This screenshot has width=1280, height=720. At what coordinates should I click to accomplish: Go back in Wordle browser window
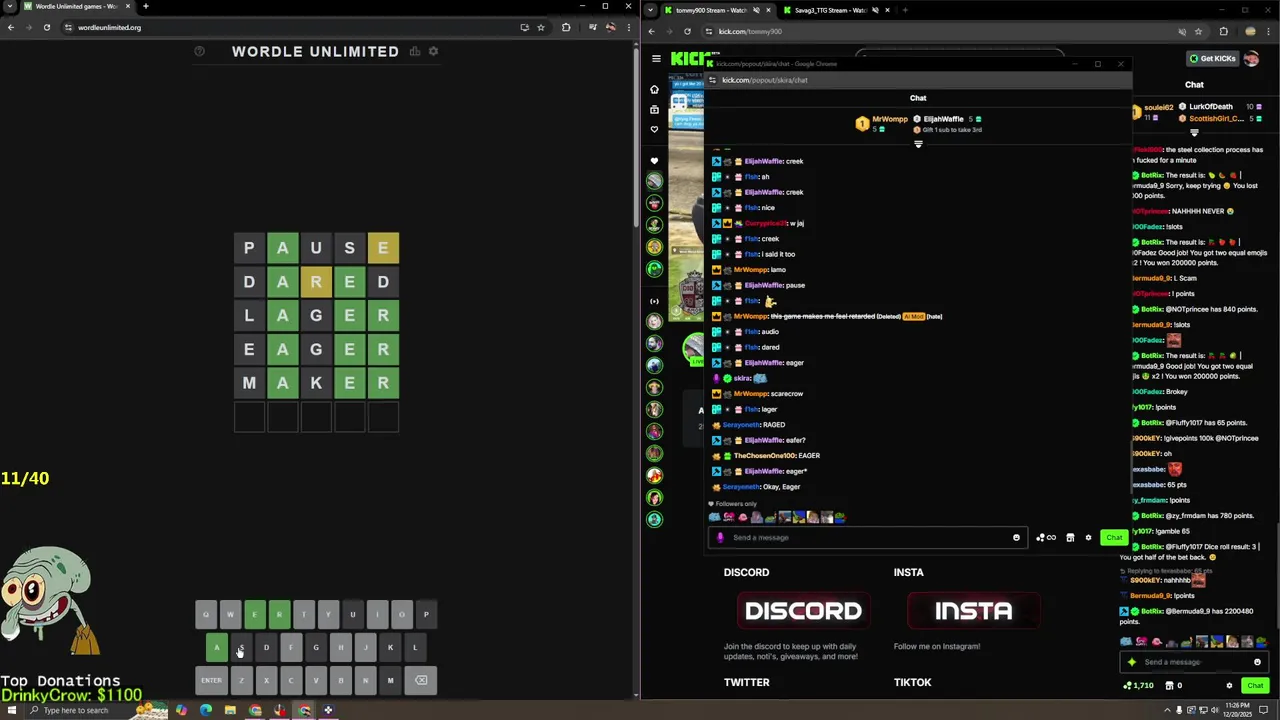[x=10, y=27]
